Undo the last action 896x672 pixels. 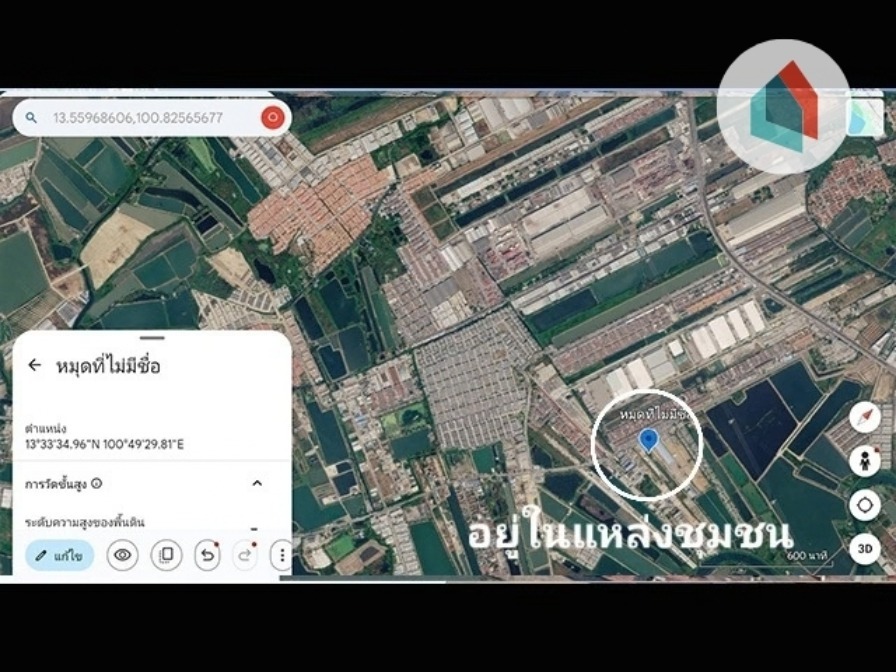point(207,555)
